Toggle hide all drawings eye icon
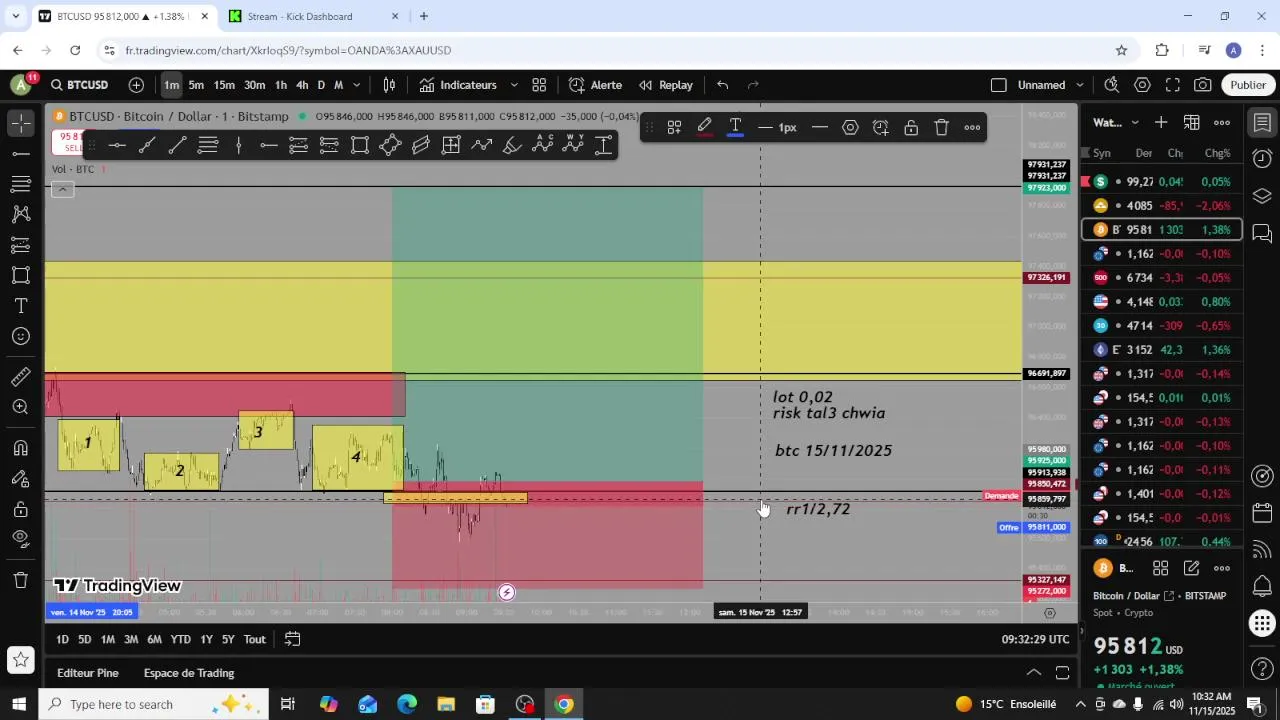This screenshot has width=1280, height=720. [21, 539]
